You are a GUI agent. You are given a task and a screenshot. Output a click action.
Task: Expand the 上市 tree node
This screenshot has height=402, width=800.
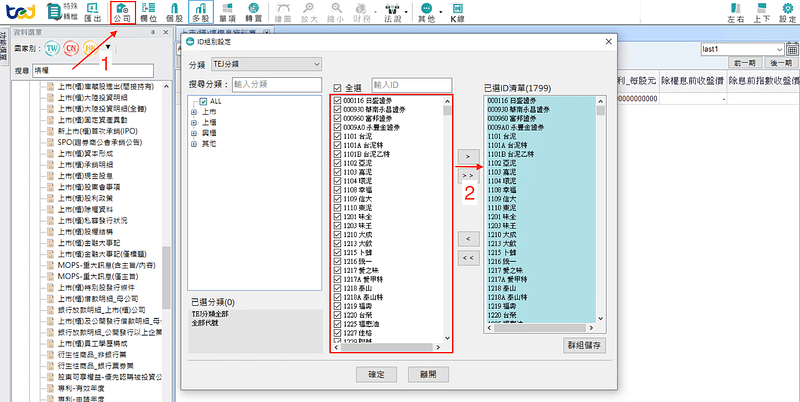[x=193, y=112]
